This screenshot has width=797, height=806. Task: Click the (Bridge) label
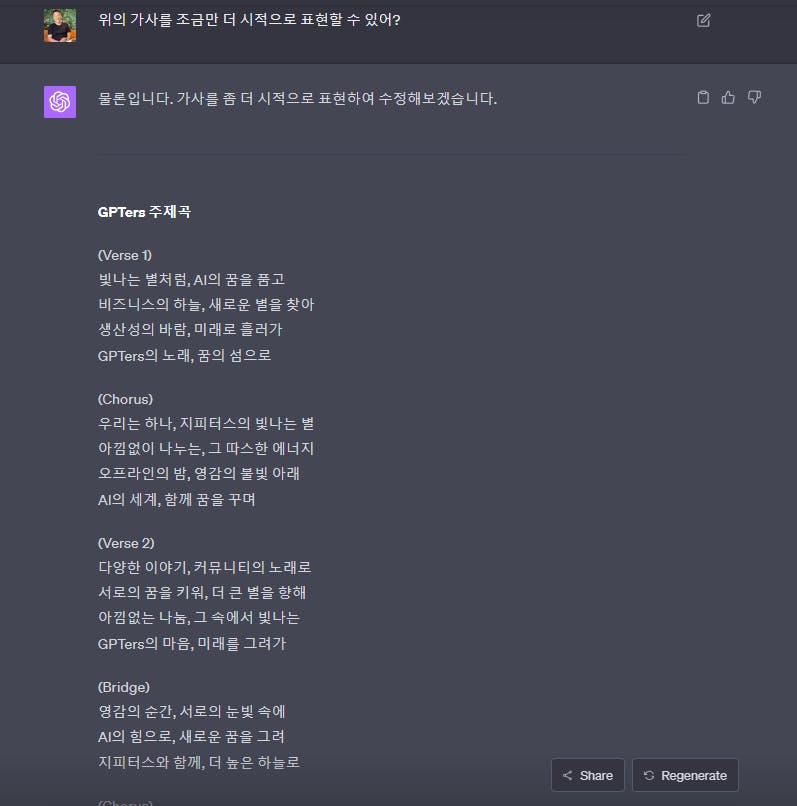[x=124, y=687]
